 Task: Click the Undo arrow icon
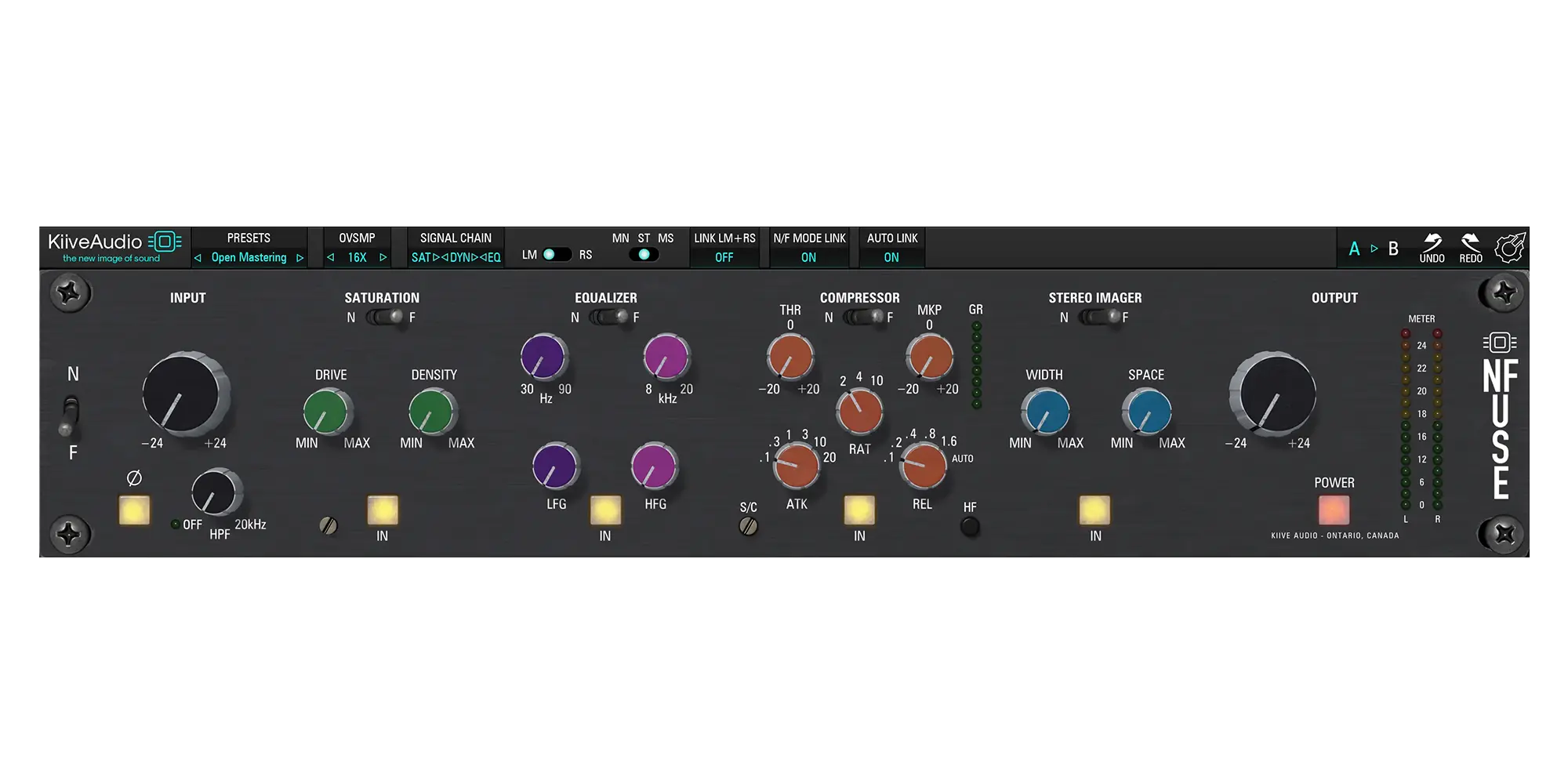[x=1432, y=241]
